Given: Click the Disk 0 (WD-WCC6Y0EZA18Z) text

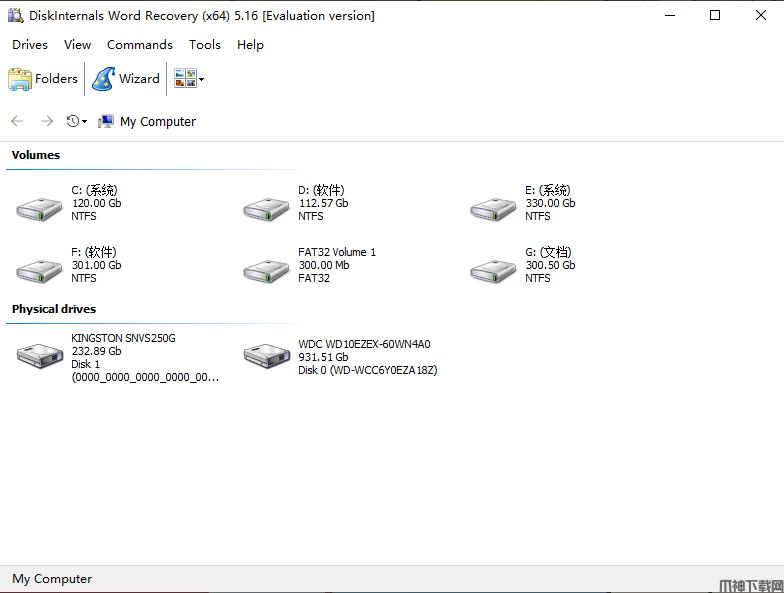Looking at the screenshot, I should click(x=368, y=370).
